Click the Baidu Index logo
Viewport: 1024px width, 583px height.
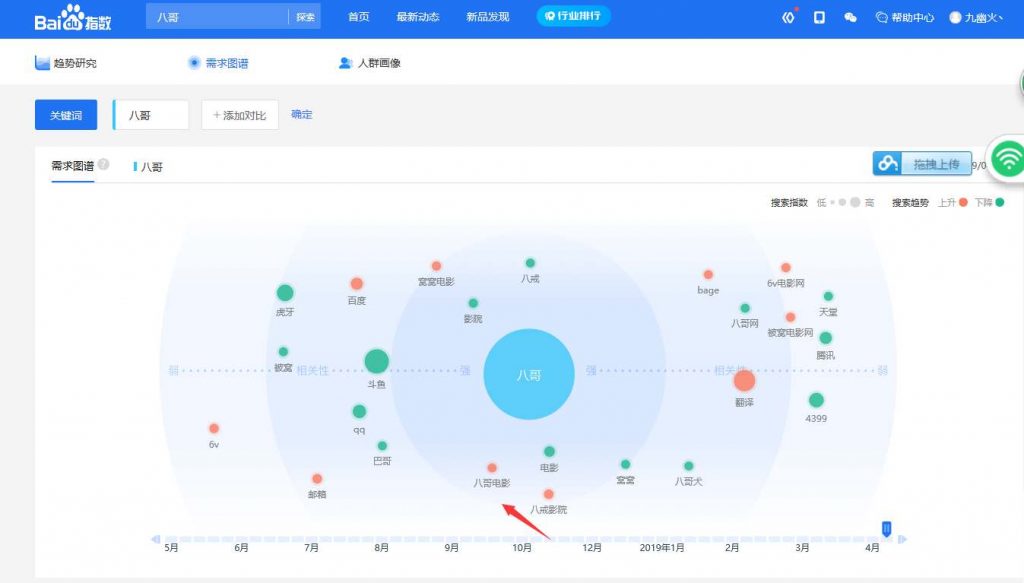pos(74,17)
